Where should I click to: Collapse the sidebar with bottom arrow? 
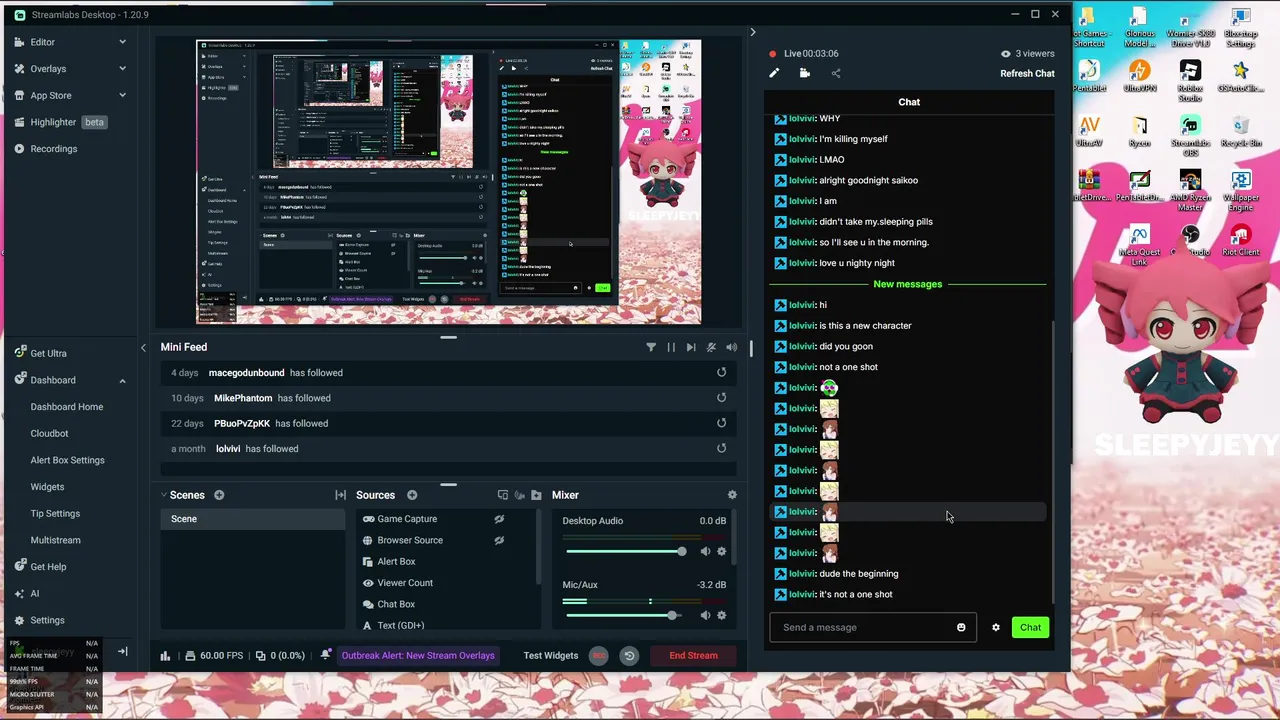coord(122,651)
